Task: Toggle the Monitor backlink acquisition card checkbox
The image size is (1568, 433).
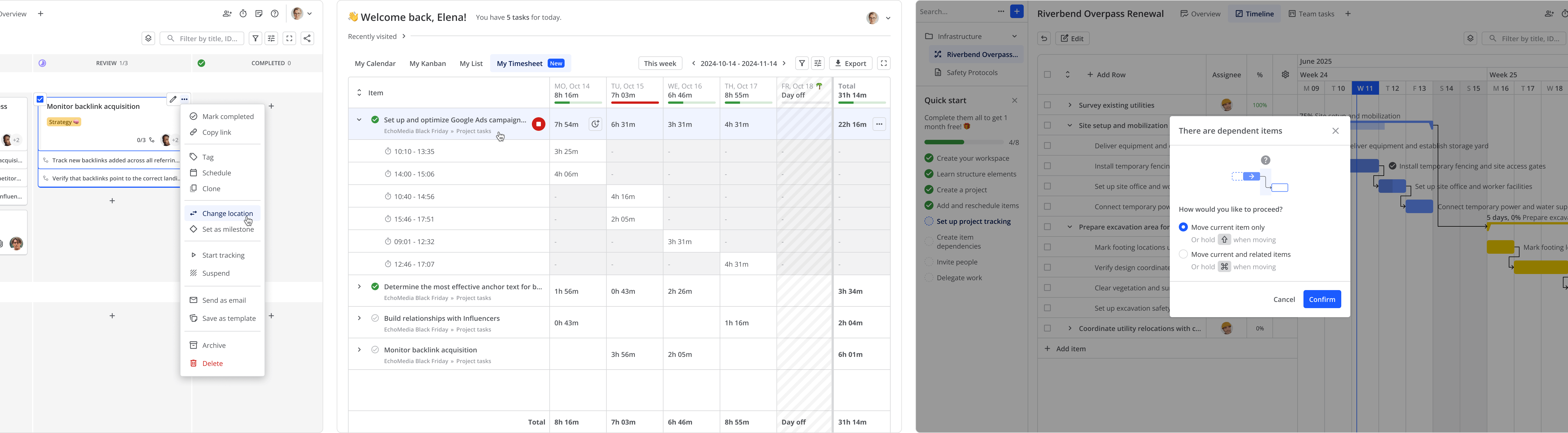Action: pos(40,99)
